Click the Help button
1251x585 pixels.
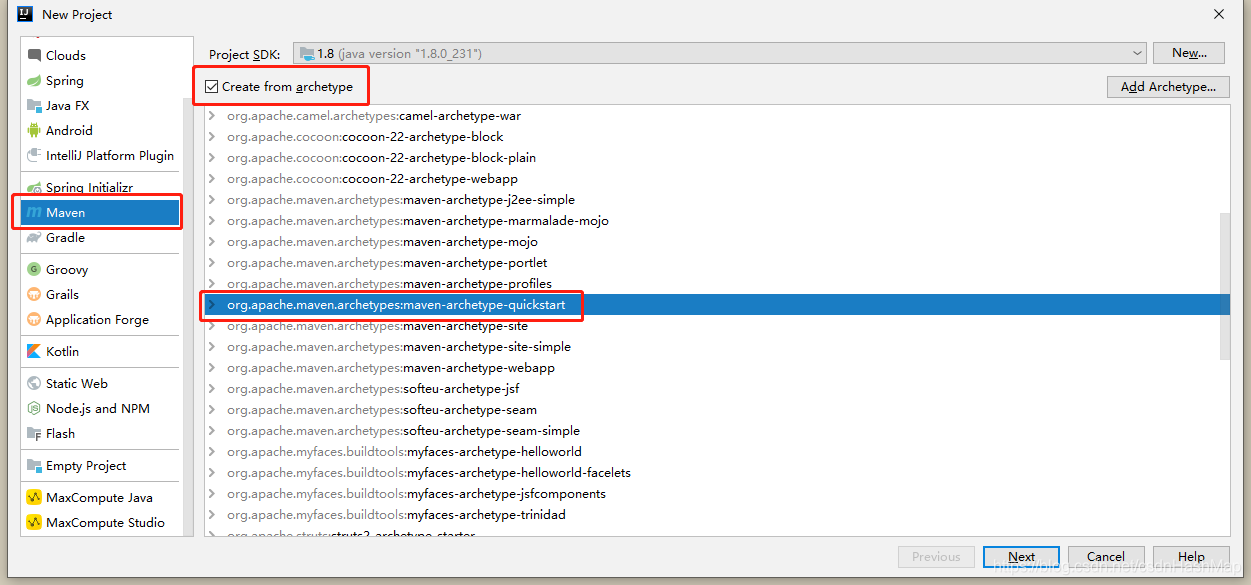pyautogui.click(x=1191, y=557)
